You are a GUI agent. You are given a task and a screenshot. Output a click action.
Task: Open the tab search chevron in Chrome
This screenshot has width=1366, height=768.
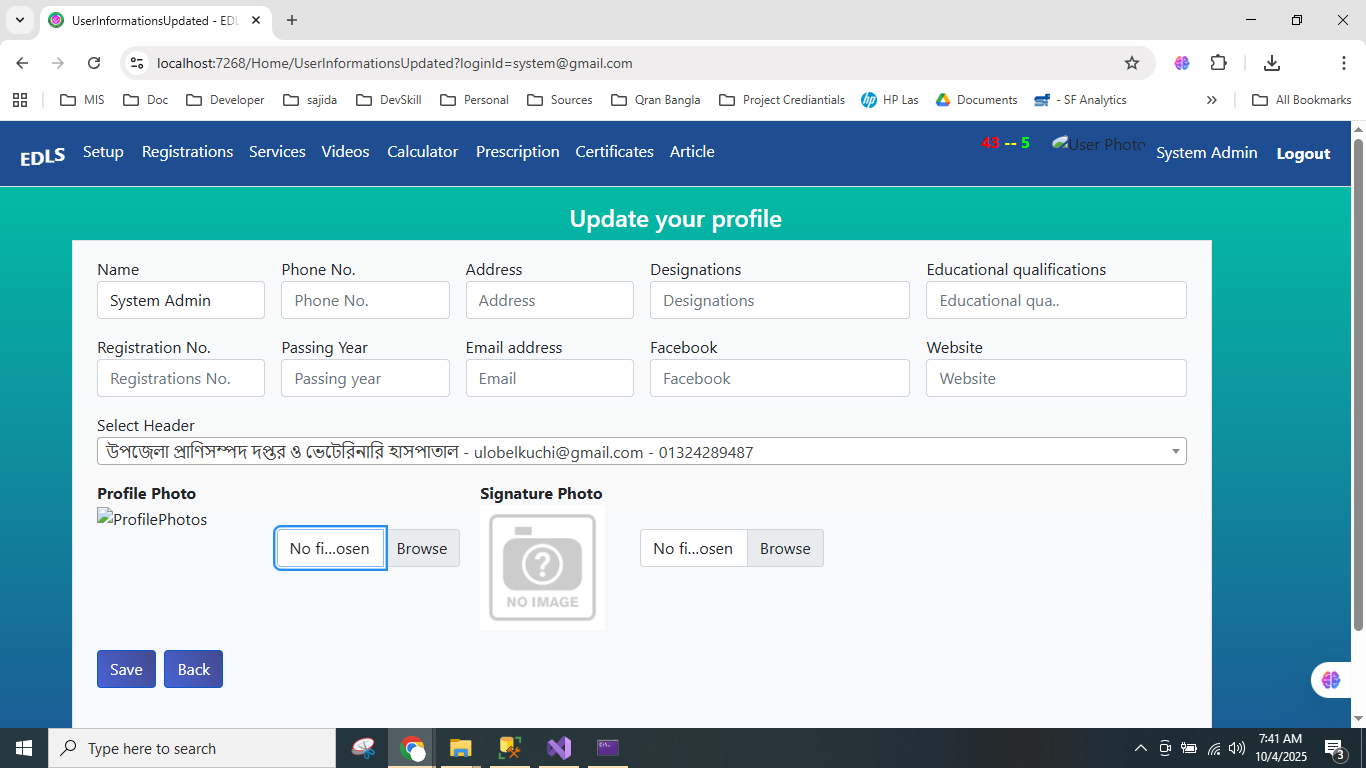point(19,20)
